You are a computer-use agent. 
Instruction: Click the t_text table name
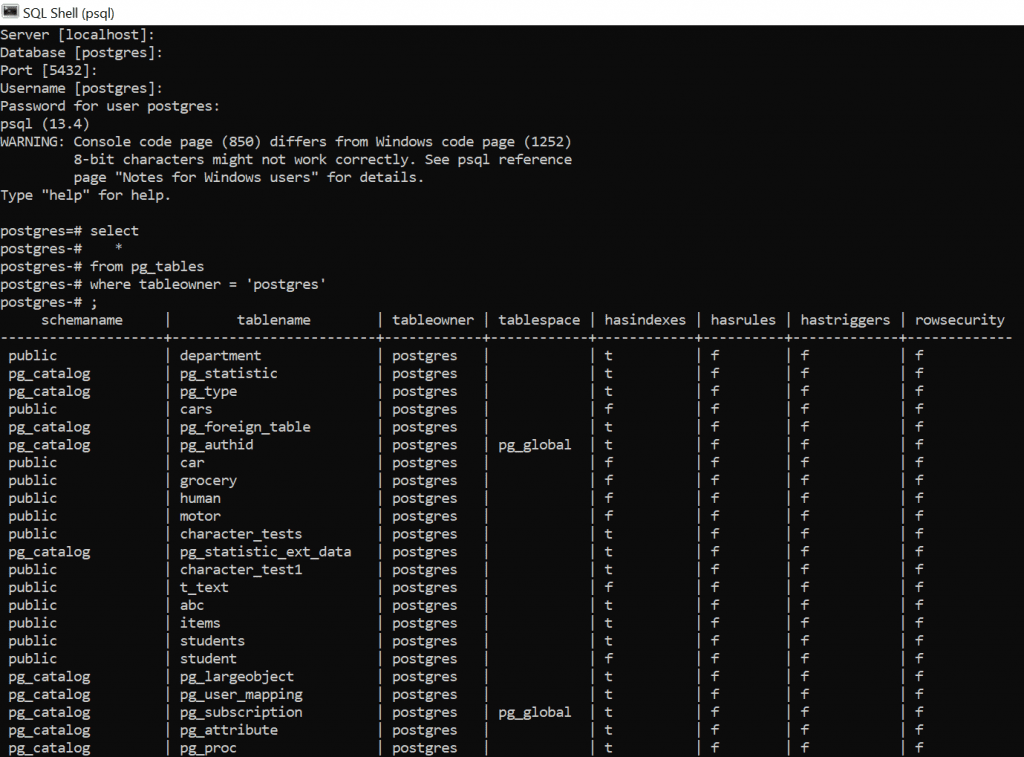pos(204,587)
